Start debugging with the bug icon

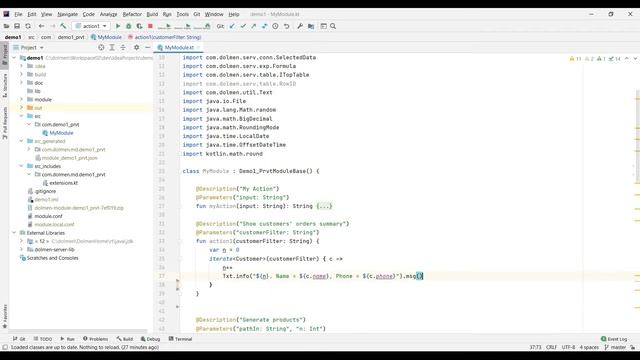point(129,26)
